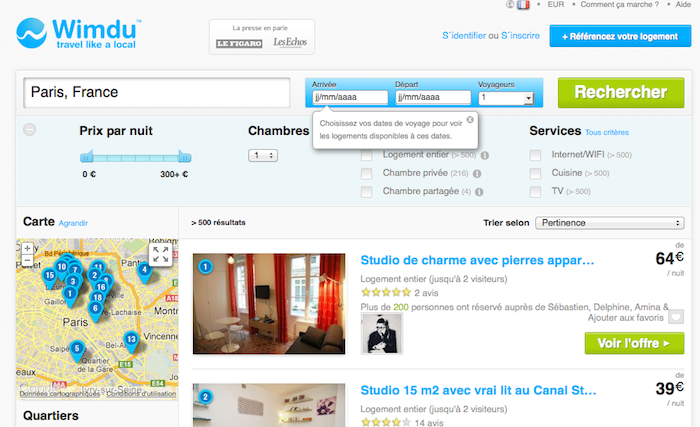
Task: Close the travel dates tooltip
Action: coord(470,120)
